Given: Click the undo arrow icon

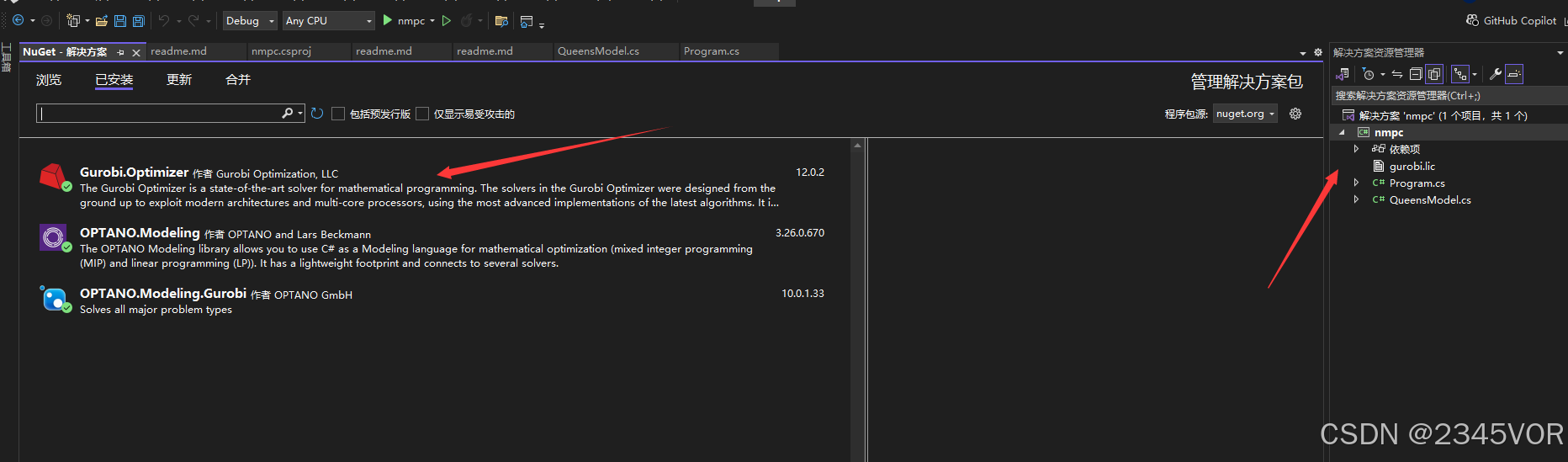Looking at the screenshot, I should click(x=164, y=20).
